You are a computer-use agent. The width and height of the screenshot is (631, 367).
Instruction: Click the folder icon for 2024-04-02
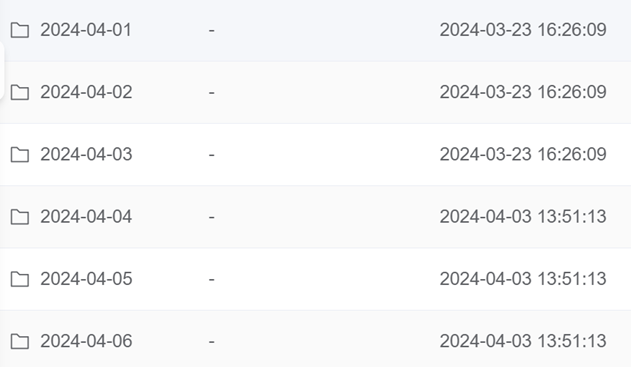click(20, 93)
